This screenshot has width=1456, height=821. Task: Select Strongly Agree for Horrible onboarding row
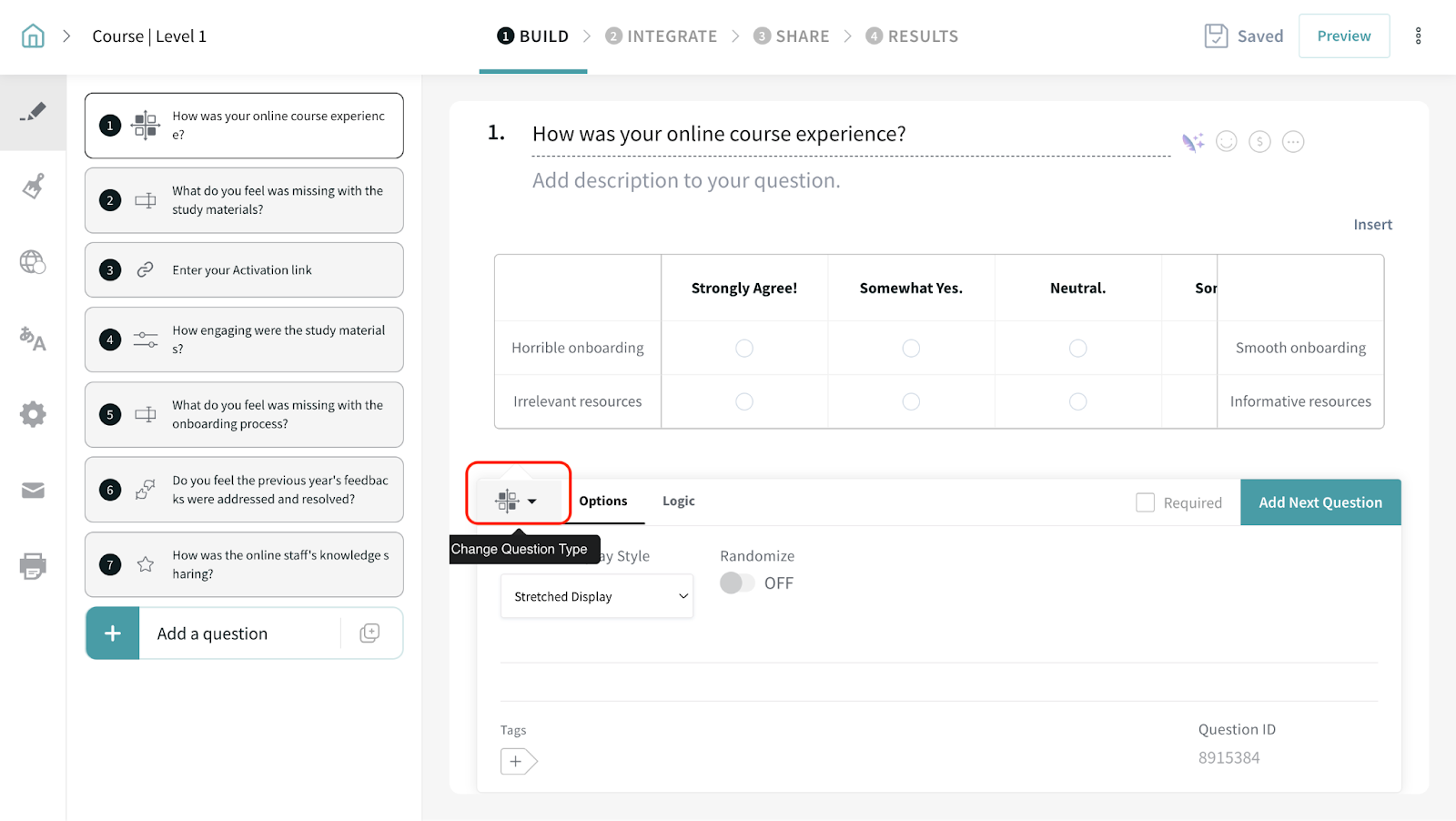pos(744,349)
